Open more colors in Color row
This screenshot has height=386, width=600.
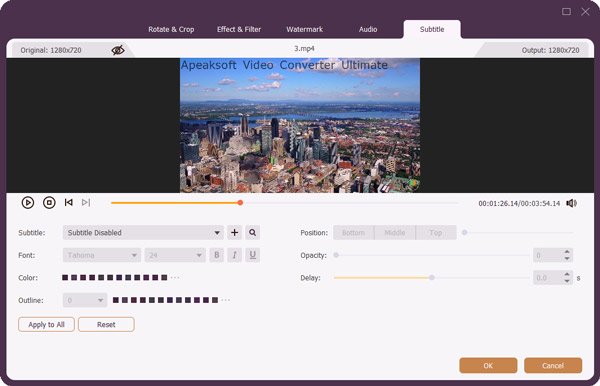coord(175,278)
